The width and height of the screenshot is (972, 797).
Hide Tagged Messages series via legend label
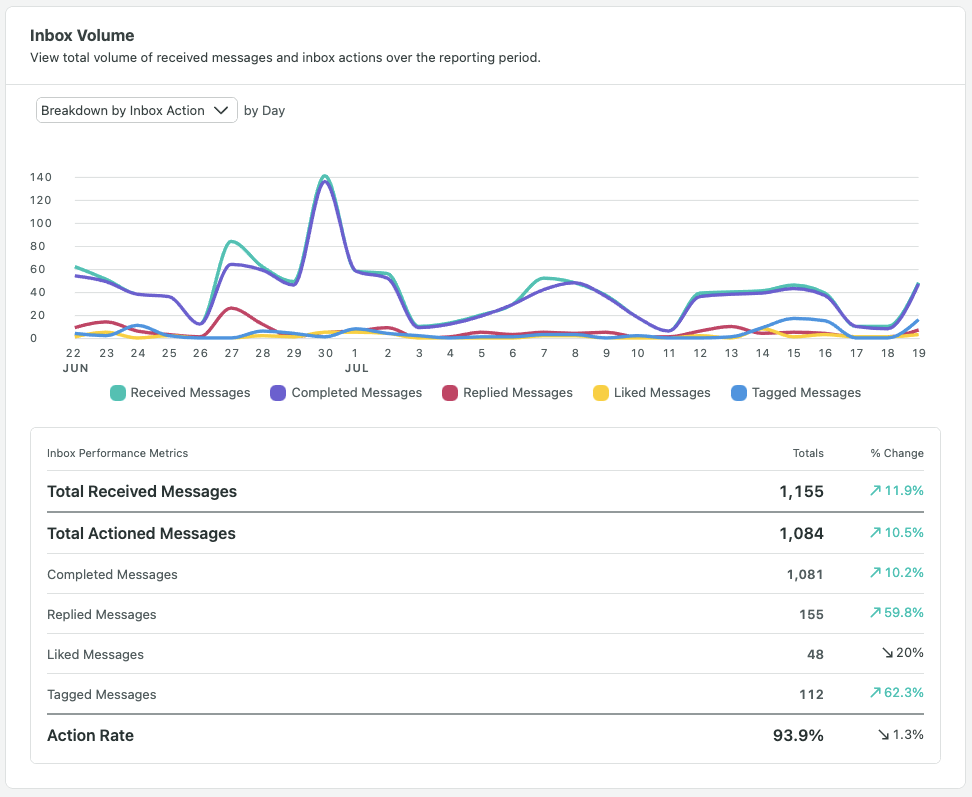(806, 393)
